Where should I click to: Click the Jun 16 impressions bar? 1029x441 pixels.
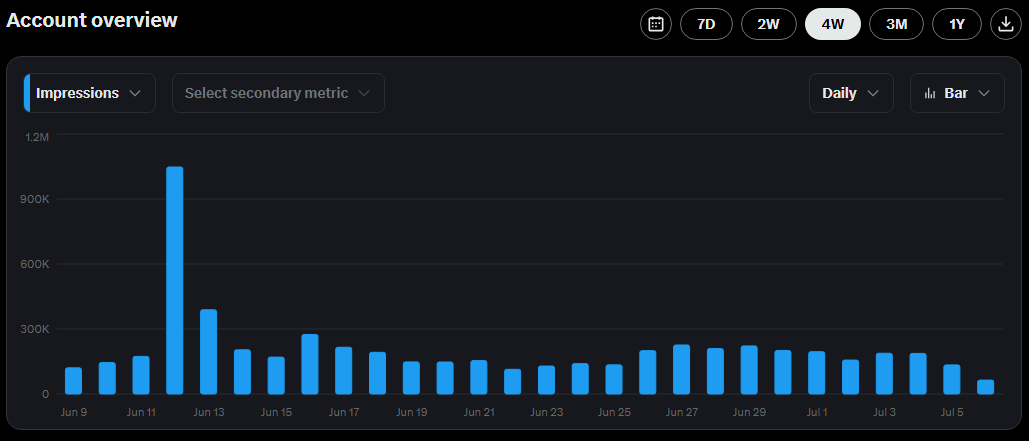point(310,364)
